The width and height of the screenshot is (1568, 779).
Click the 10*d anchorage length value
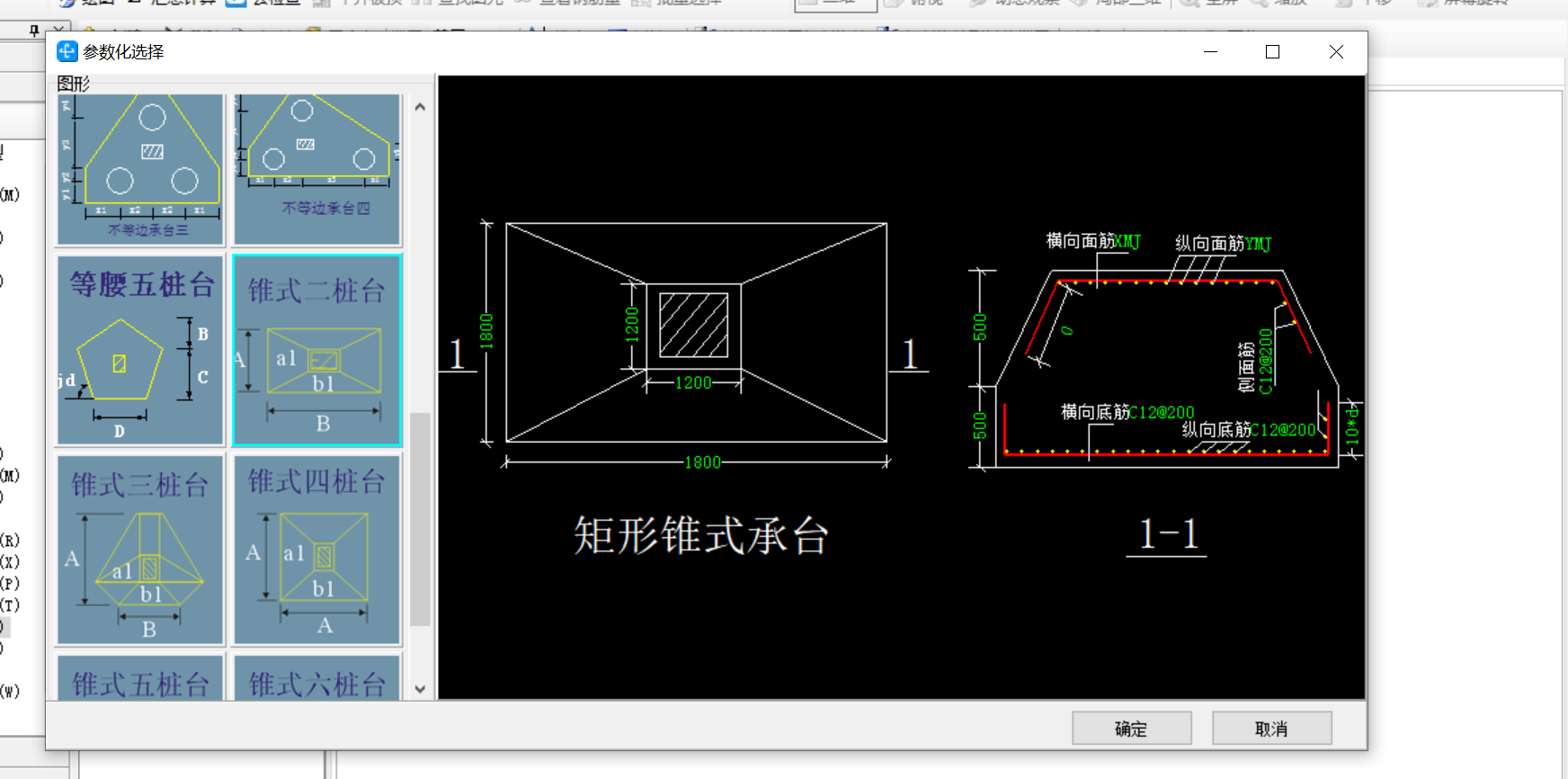point(1351,425)
